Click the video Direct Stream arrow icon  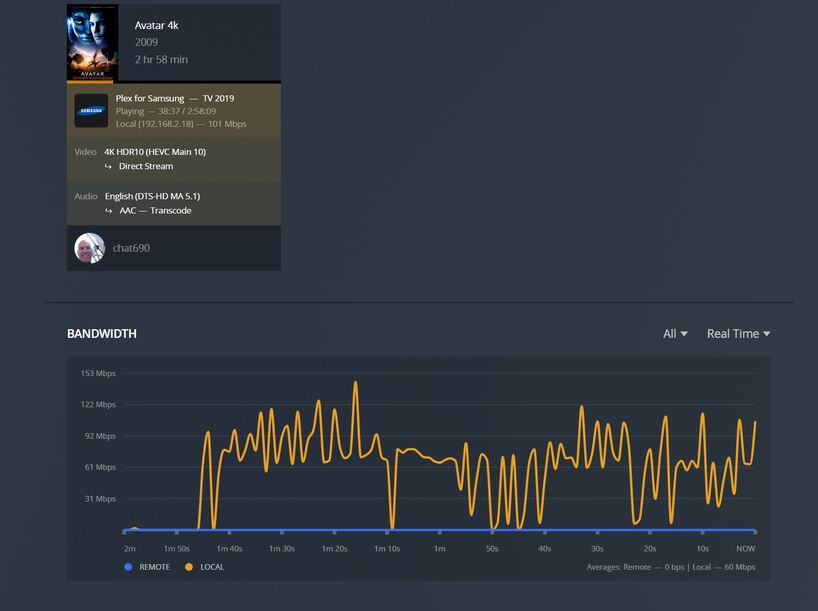[108, 166]
